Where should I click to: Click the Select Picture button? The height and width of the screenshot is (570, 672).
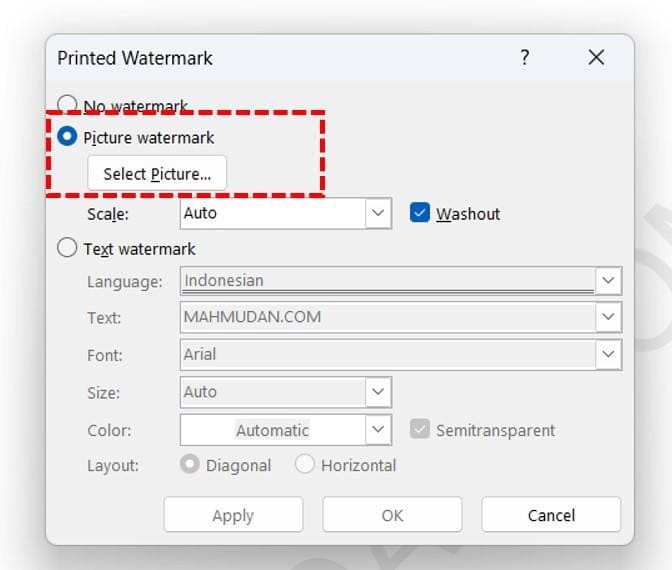pyautogui.click(x=157, y=174)
